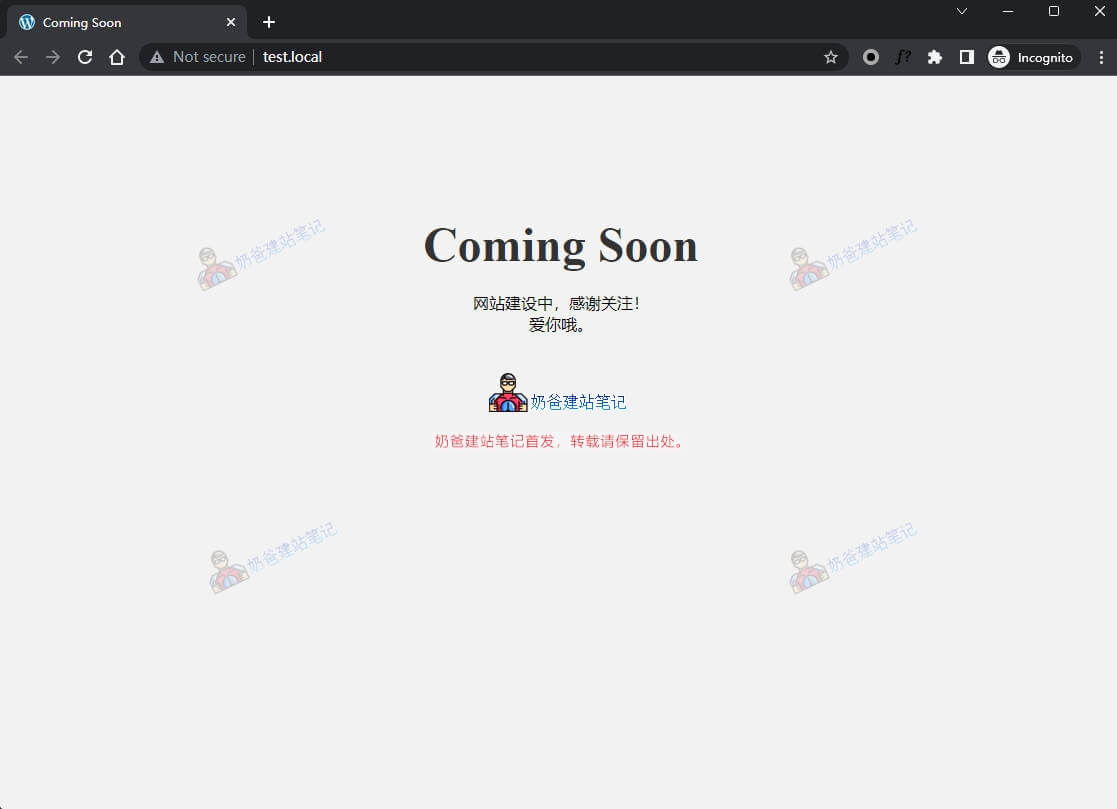This screenshot has height=809, width=1117.
Task: Select the Coming Soon tab
Action: pyautogui.click(x=120, y=21)
